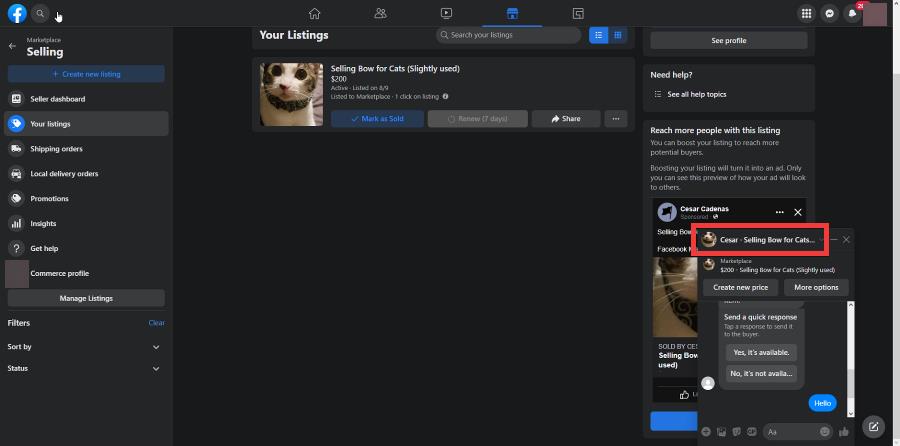900x446 pixels.
Task: Open the GIF picker in the chat
Action: pos(752,432)
